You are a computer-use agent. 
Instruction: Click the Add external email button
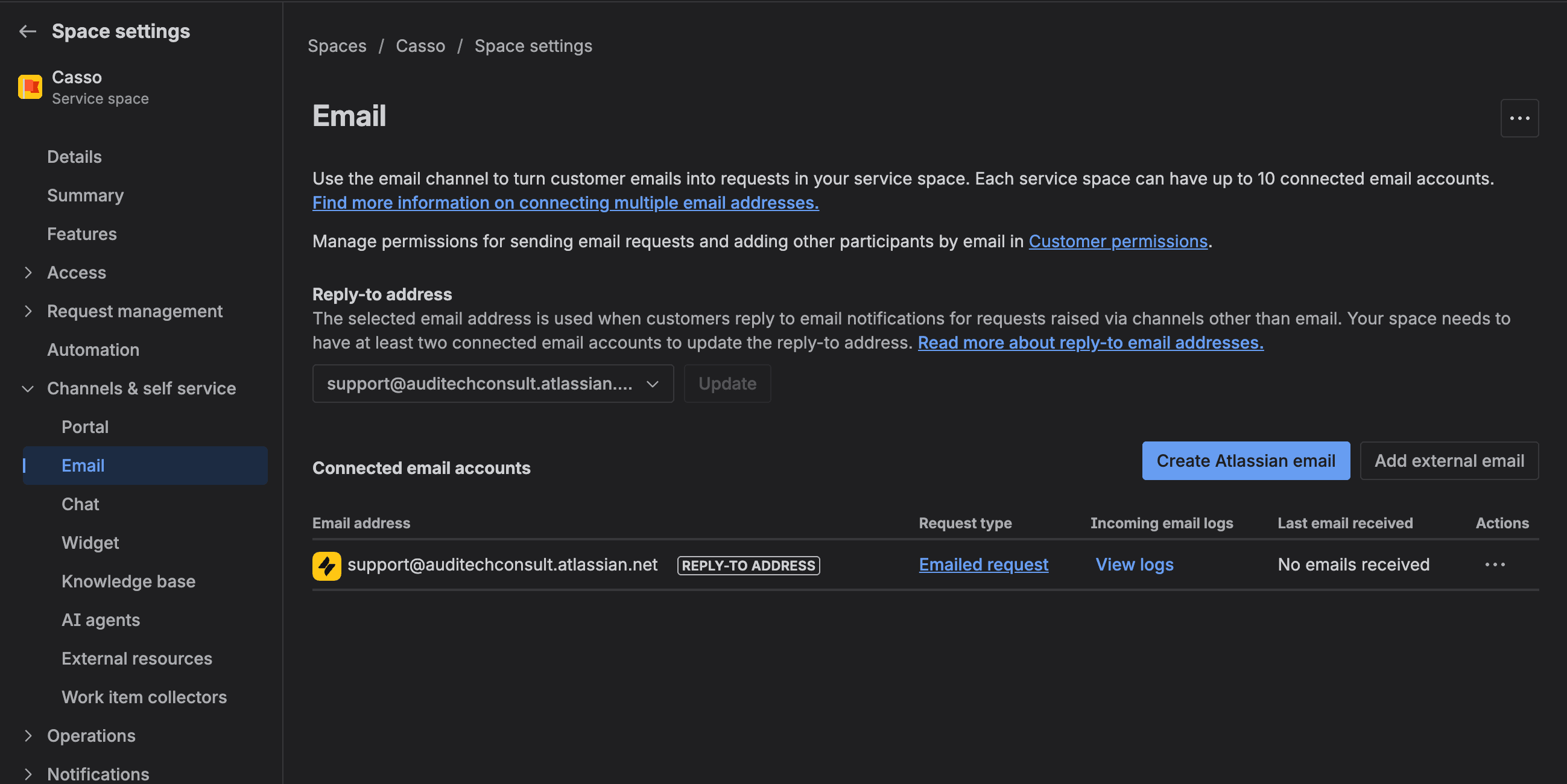point(1449,460)
